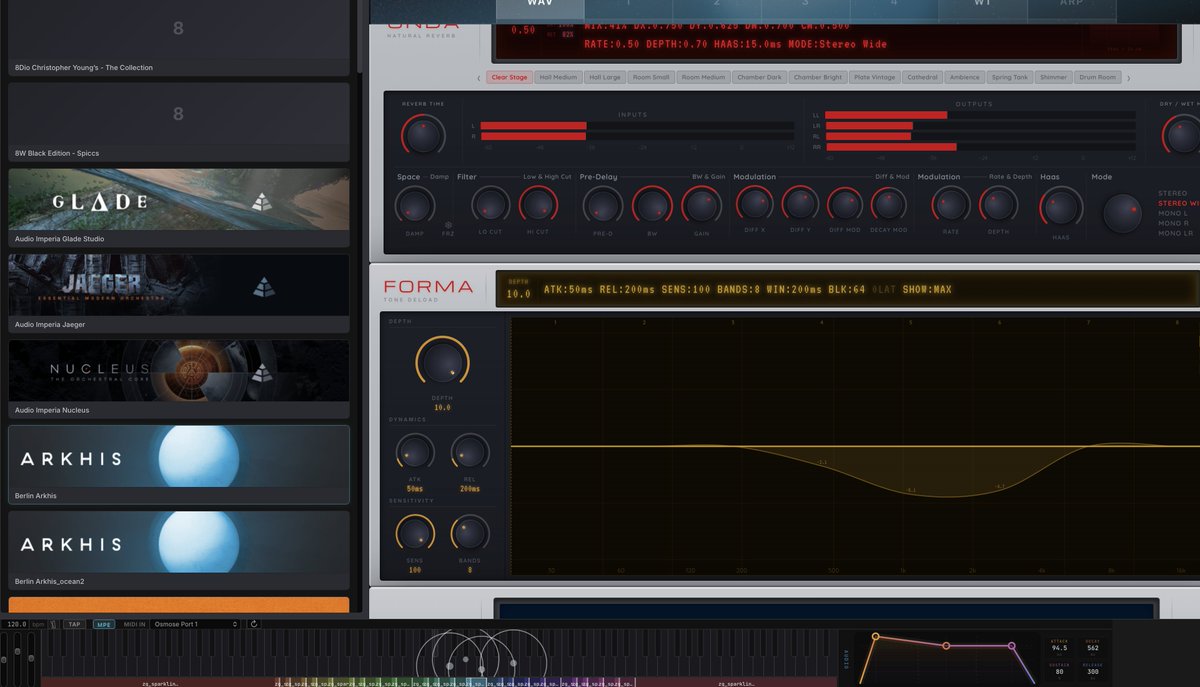Open 8Dio Christopher Young's Collection library
This screenshot has width=1200, height=687.
tap(179, 37)
